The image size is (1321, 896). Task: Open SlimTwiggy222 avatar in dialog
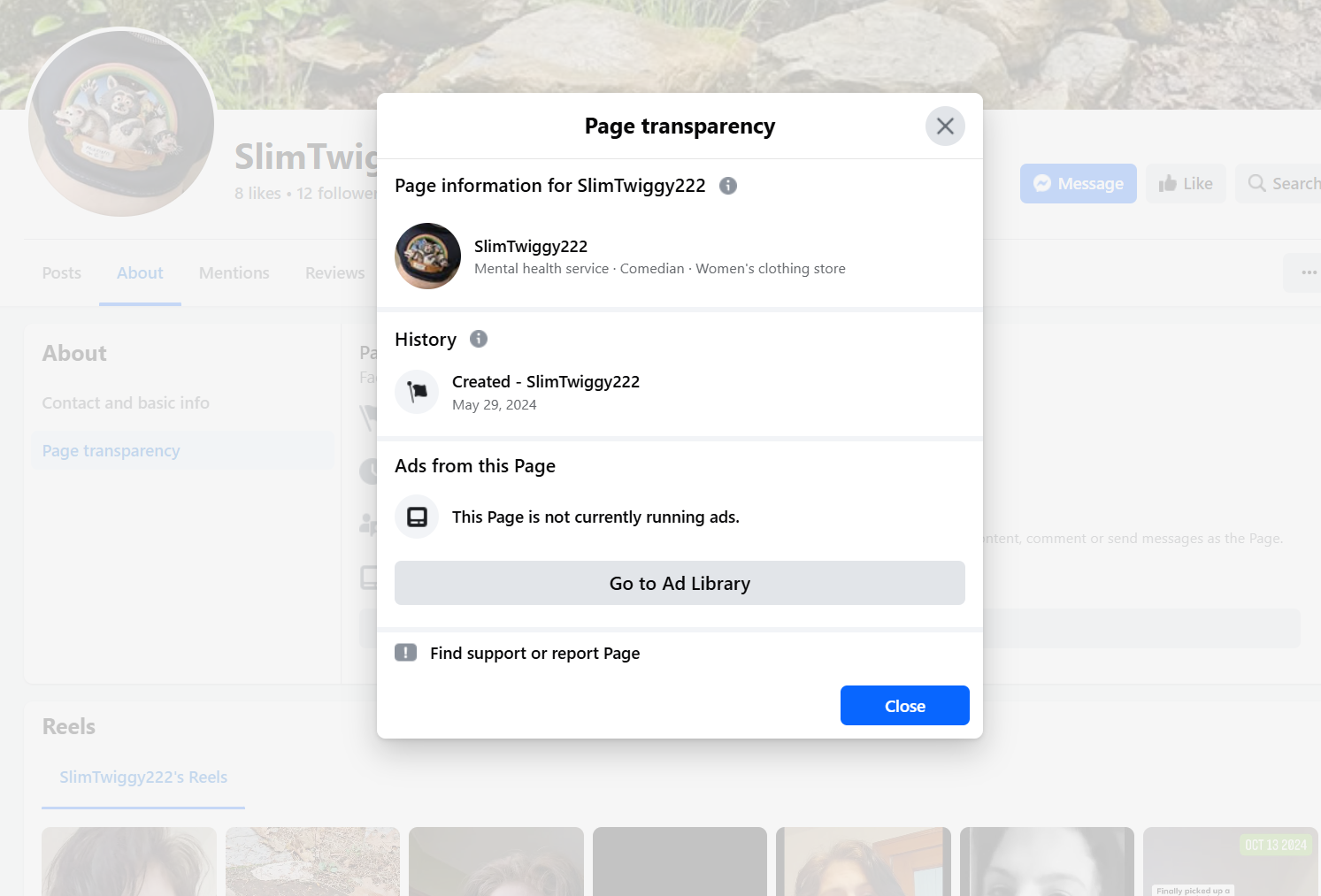427,256
